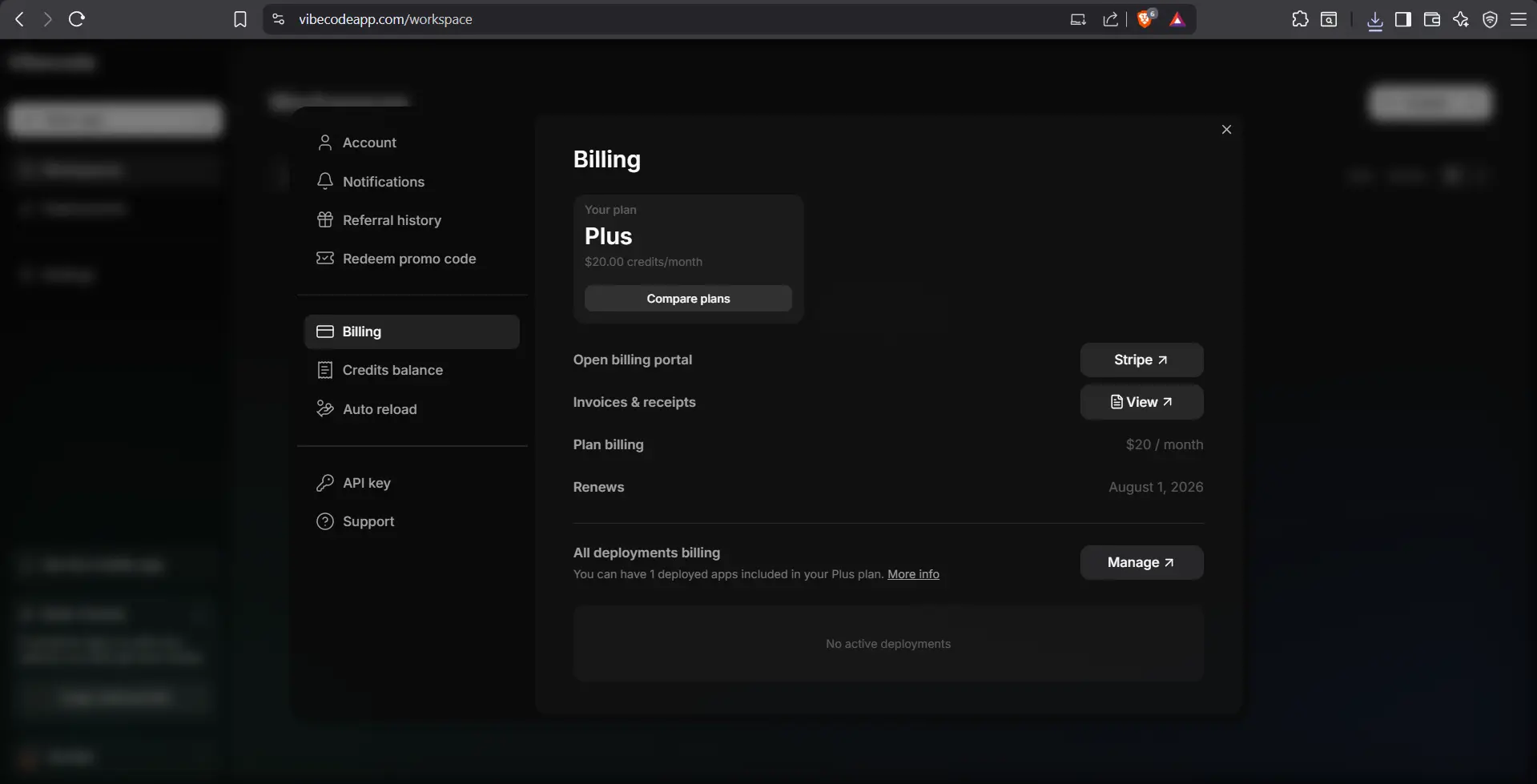Click the Renews label
1537x784 pixels.
tap(598, 487)
